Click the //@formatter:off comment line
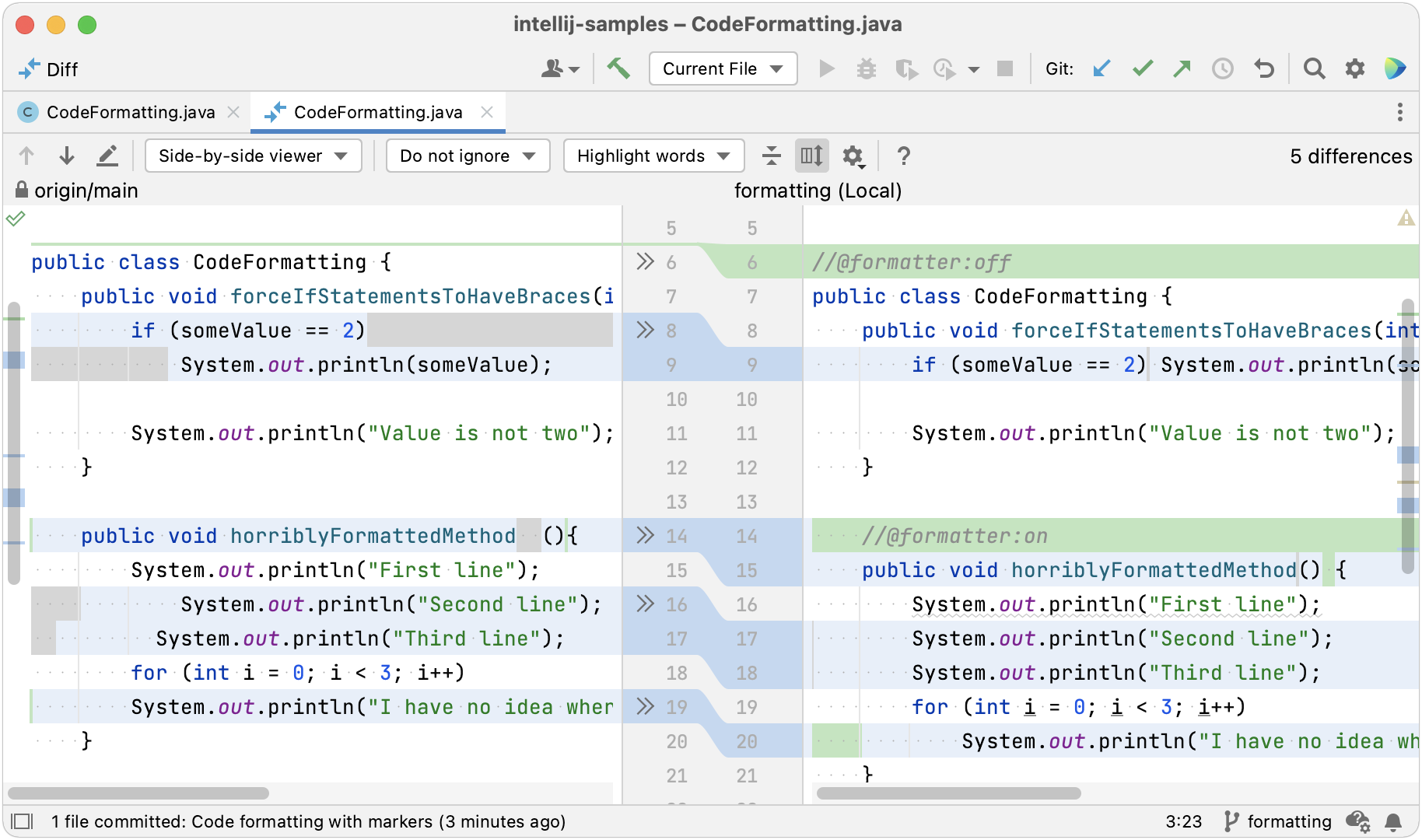This screenshot has height=840, width=1422. pos(911,262)
